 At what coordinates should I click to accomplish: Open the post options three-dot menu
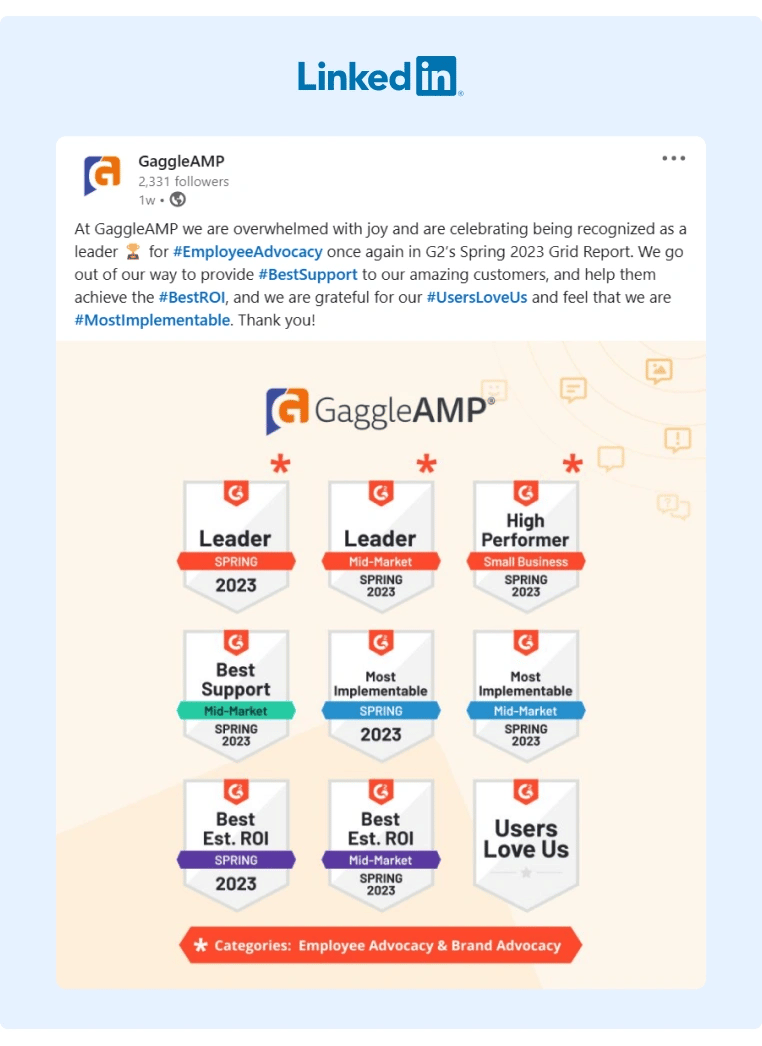point(676,157)
